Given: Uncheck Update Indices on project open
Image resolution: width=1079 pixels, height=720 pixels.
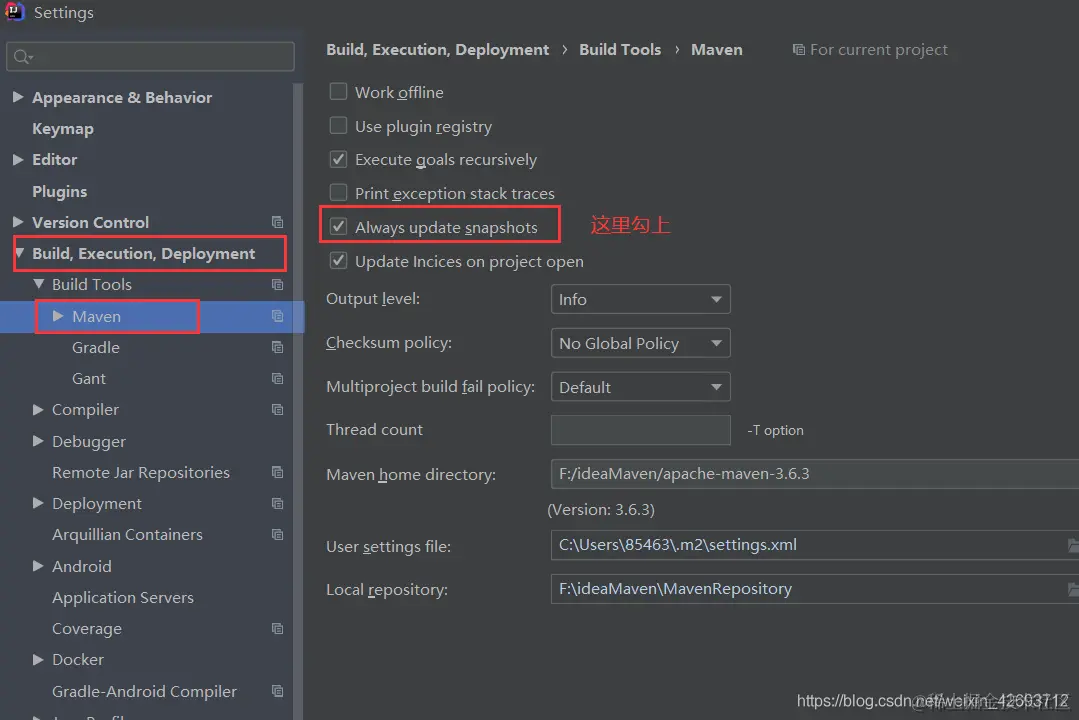Looking at the screenshot, I should click(338, 260).
